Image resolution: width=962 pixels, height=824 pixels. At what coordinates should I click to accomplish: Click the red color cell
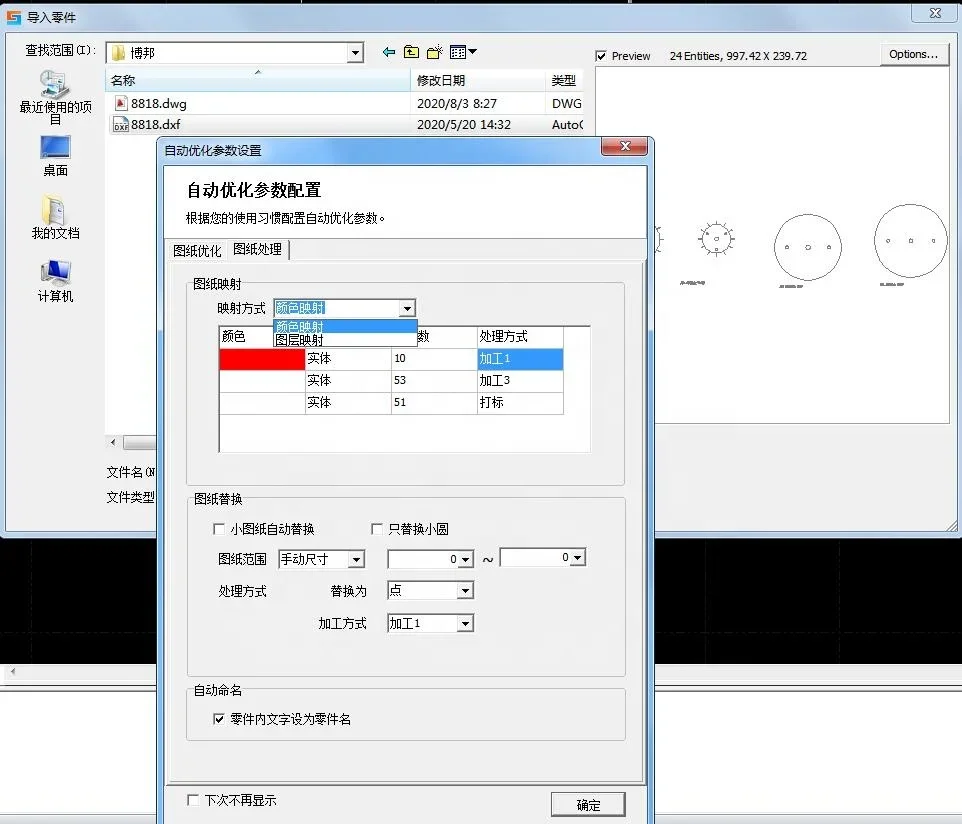262,359
